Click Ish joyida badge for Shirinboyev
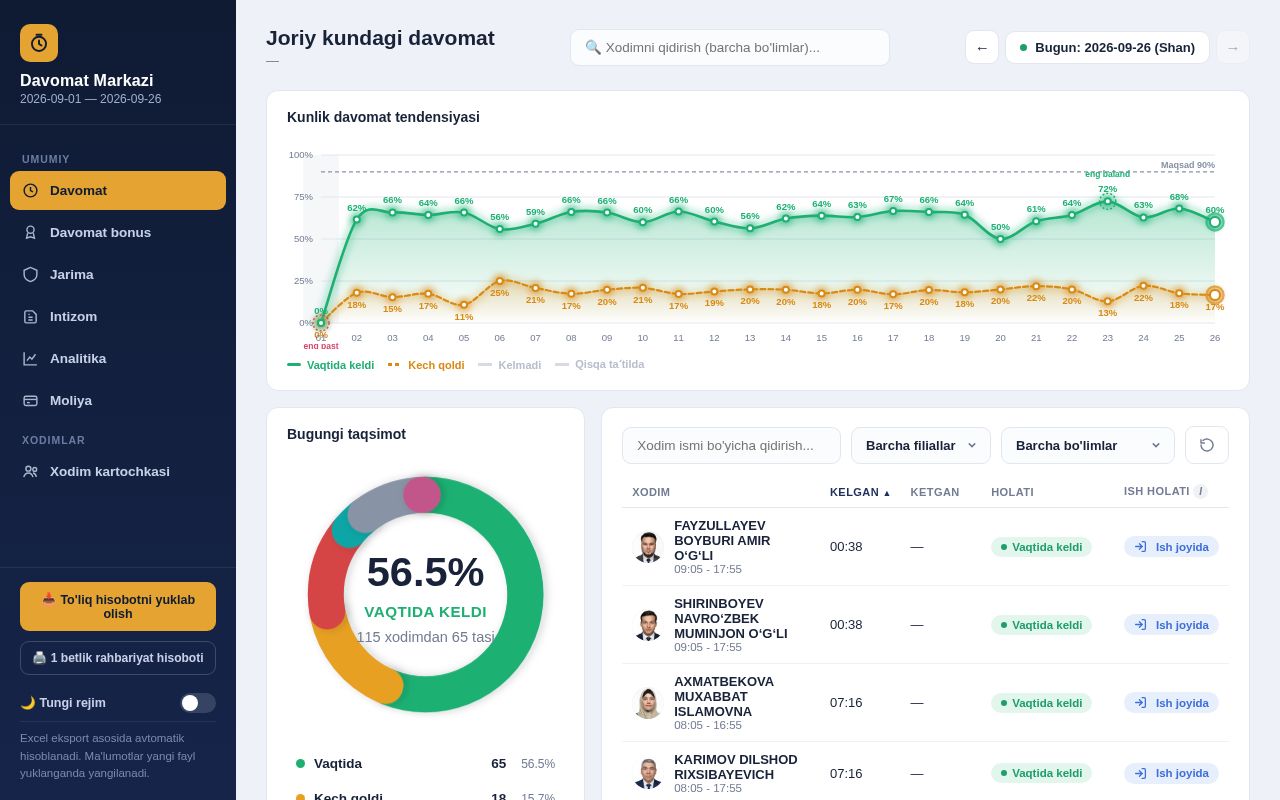Screen dimensions: 1280x800 click(x=1171, y=625)
